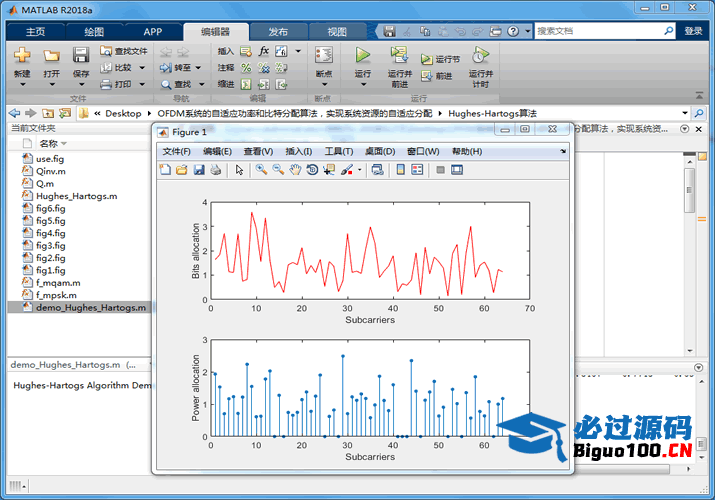The image size is (715, 500).
Task: Expand the Go To dropdown arrow
Action: [198, 68]
